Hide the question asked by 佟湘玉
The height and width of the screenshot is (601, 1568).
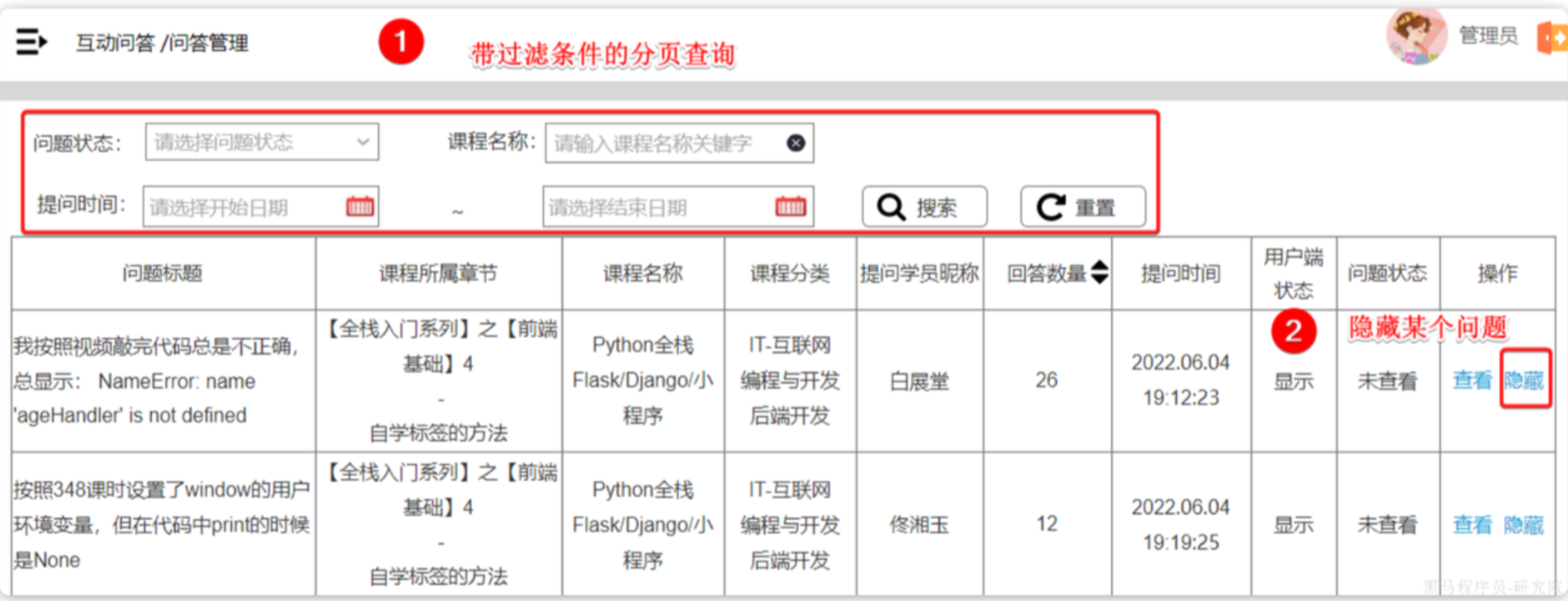click(1524, 525)
